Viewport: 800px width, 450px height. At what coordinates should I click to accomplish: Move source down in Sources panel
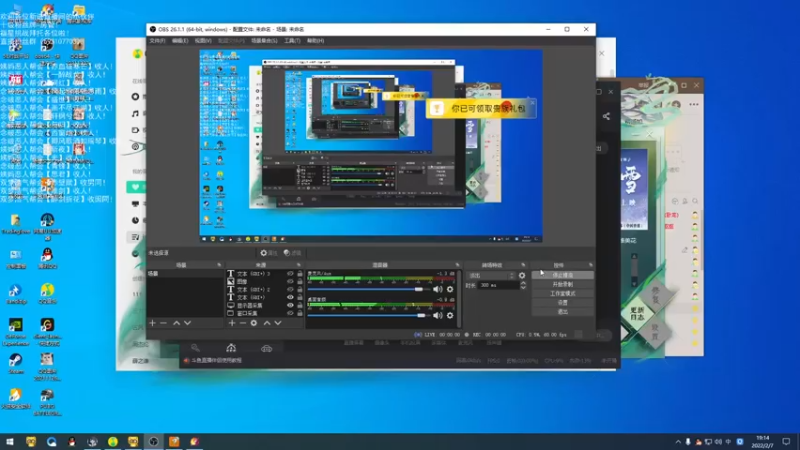278,323
